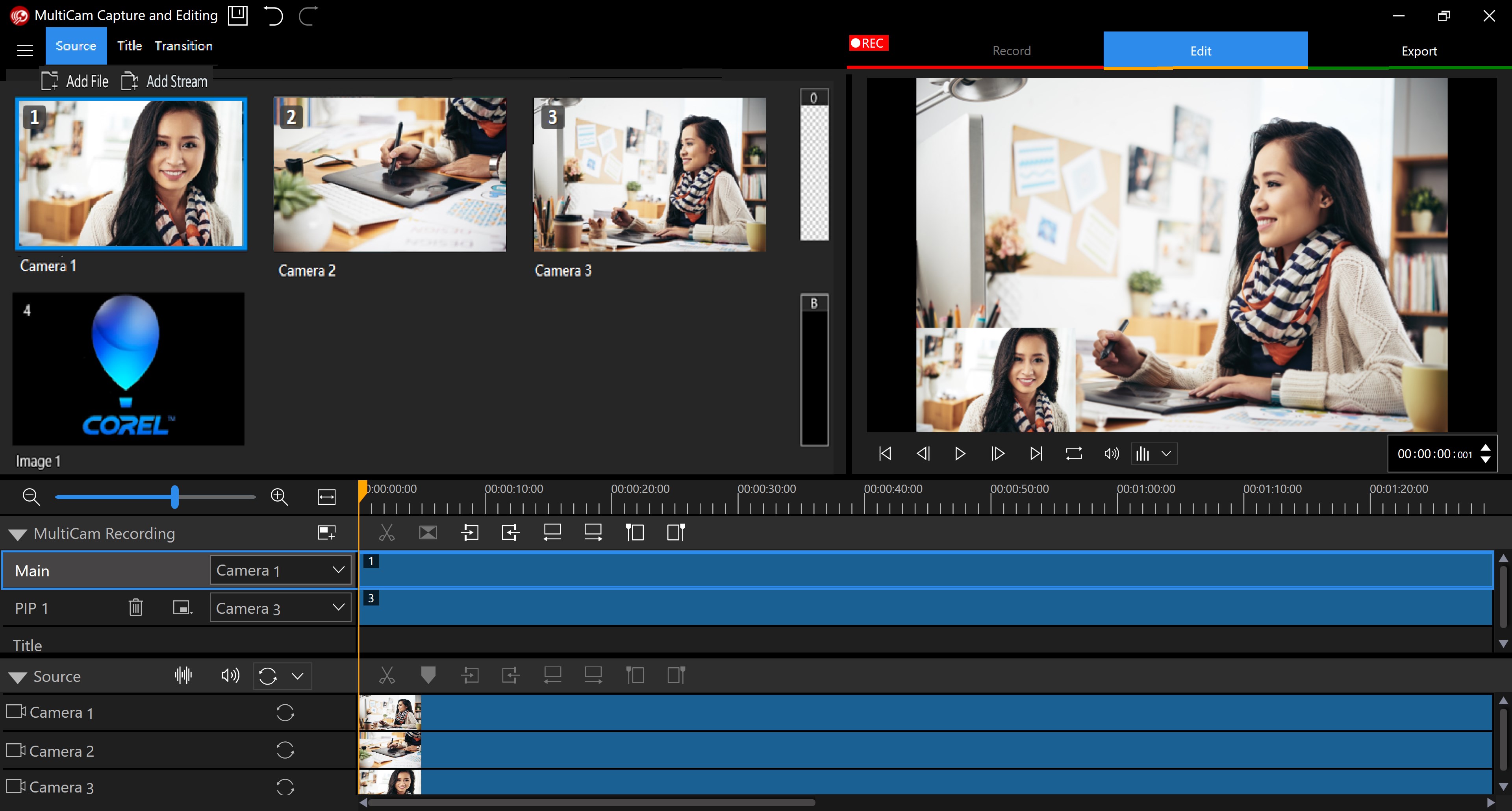The width and height of the screenshot is (1512, 811).
Task: Open the Transition tab
Action: tap(183, 46)
